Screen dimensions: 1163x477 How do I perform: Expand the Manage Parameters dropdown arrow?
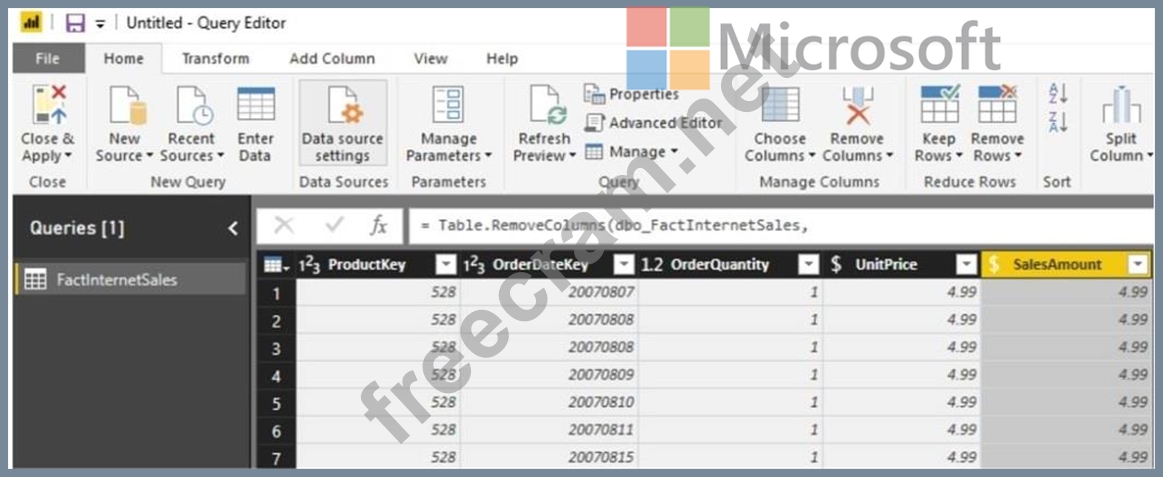(488, 157)
